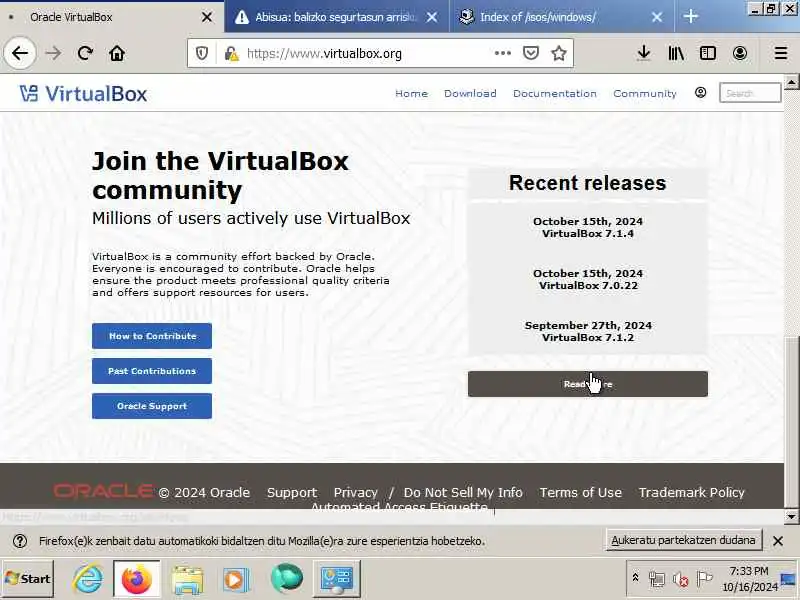Click the VirtualBox 7.1.4 release entry
The image size is (800, 600).
[x=588, y=228]
